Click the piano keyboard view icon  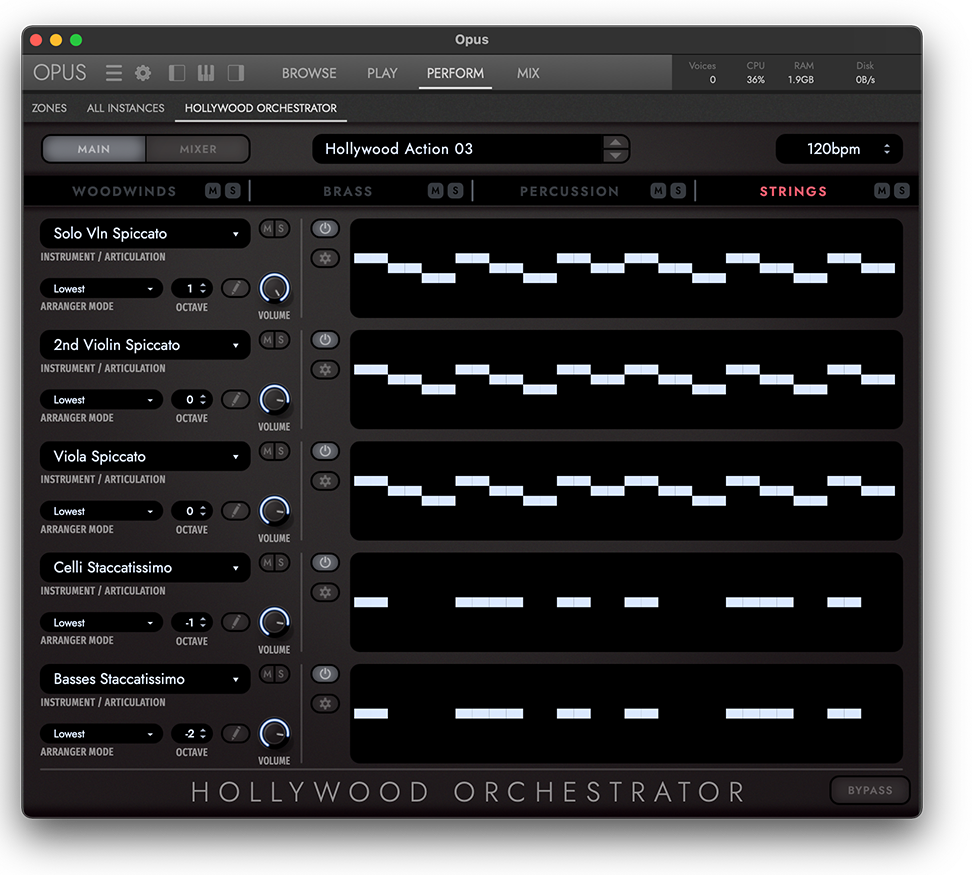(x=206, y=72)
